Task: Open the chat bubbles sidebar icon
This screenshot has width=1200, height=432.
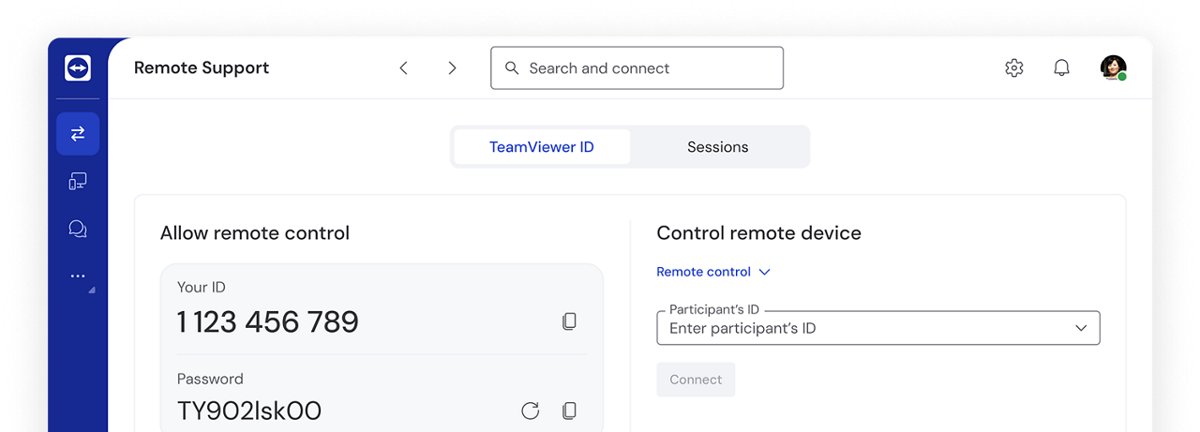Action: [x=78, y=229]
